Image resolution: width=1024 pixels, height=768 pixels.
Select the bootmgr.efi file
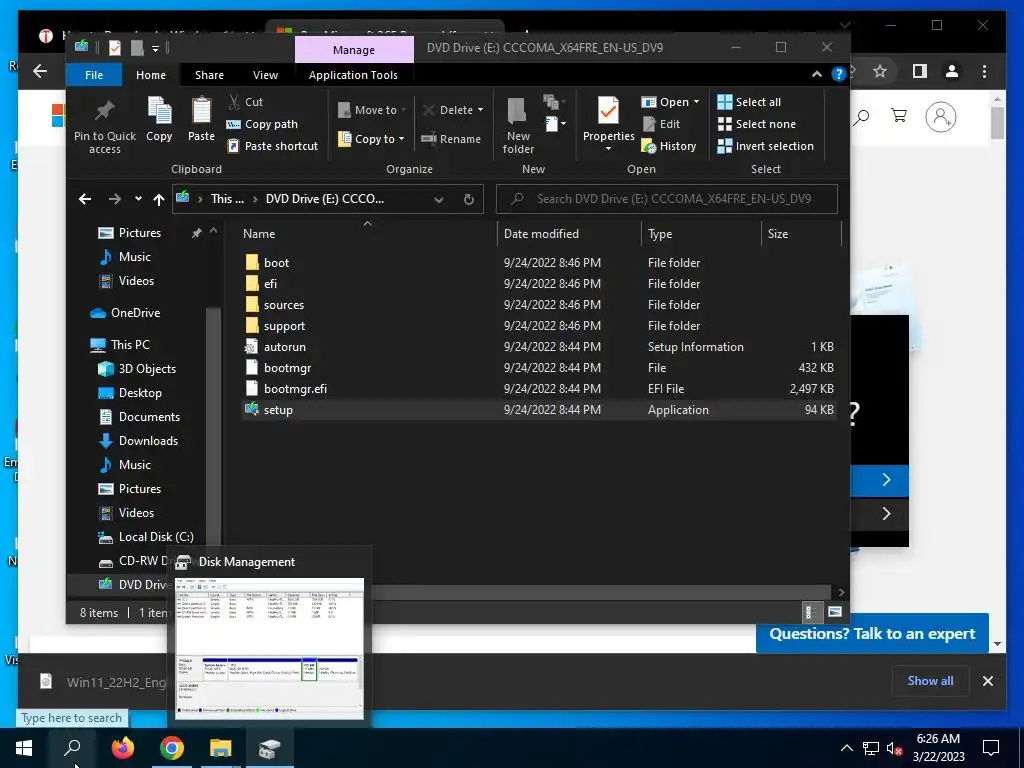point(539,388)
